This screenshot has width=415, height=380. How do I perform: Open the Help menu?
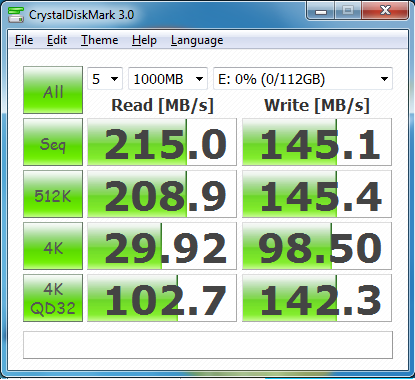pos(144,40)
